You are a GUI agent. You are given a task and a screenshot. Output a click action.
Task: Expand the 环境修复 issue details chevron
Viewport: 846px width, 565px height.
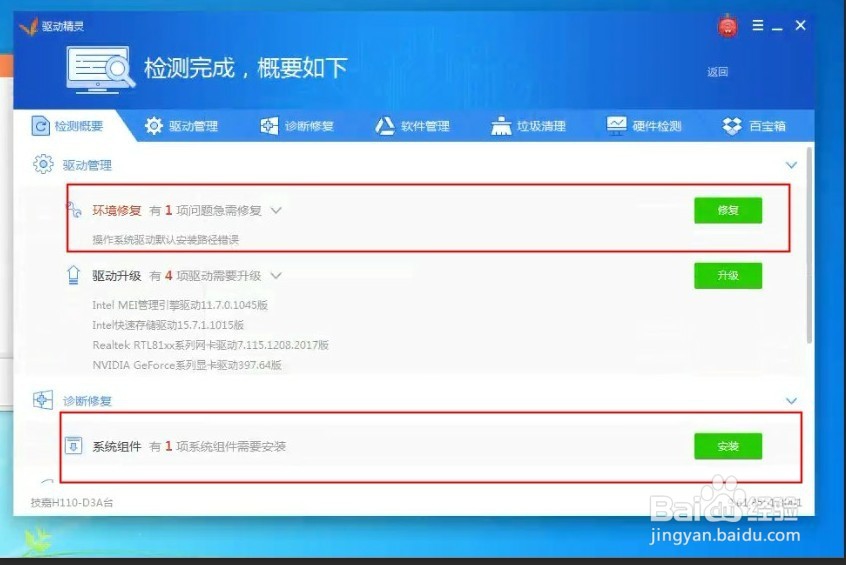tap(276, 210)
